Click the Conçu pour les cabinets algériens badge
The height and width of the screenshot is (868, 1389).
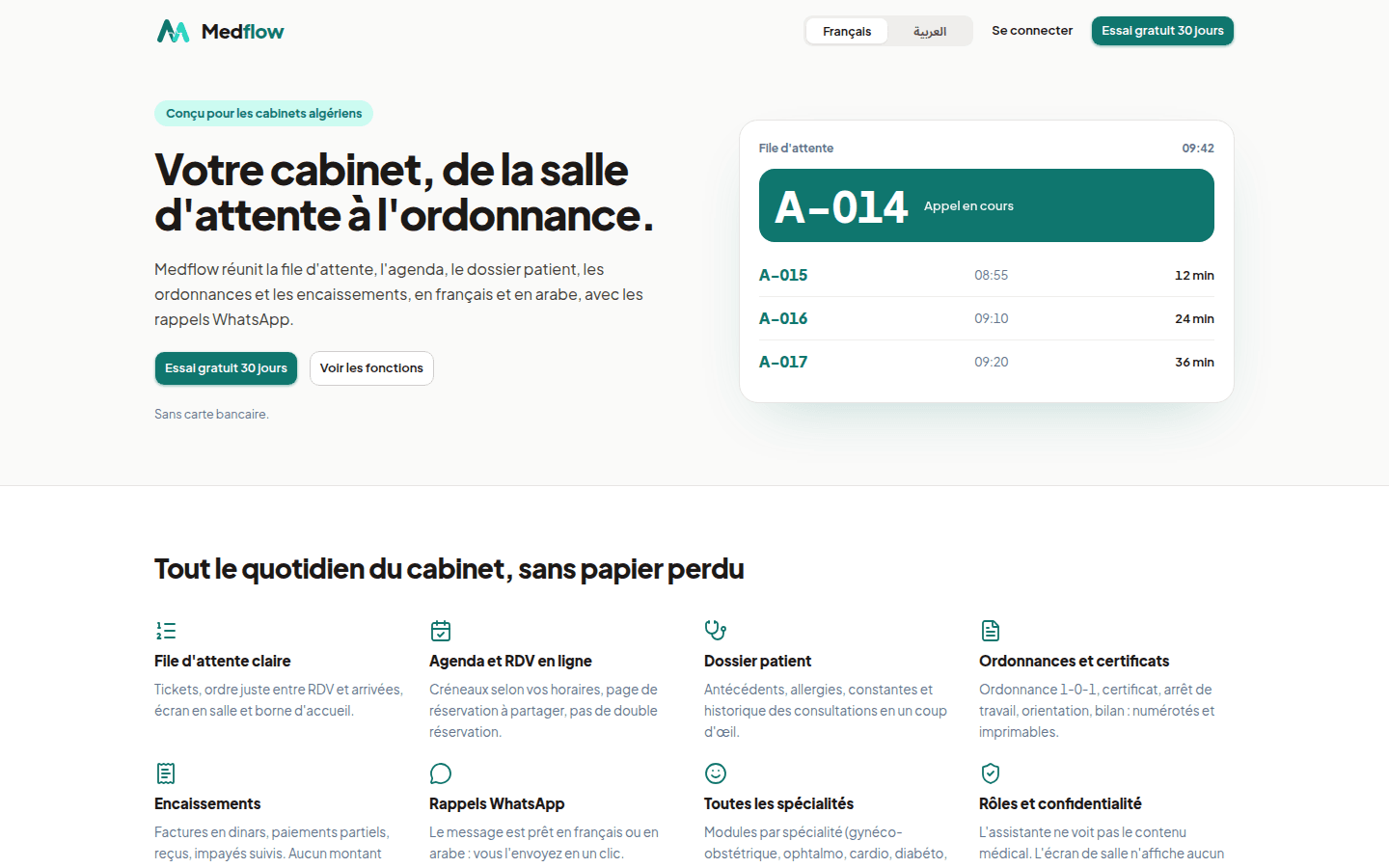click(263, 114)
